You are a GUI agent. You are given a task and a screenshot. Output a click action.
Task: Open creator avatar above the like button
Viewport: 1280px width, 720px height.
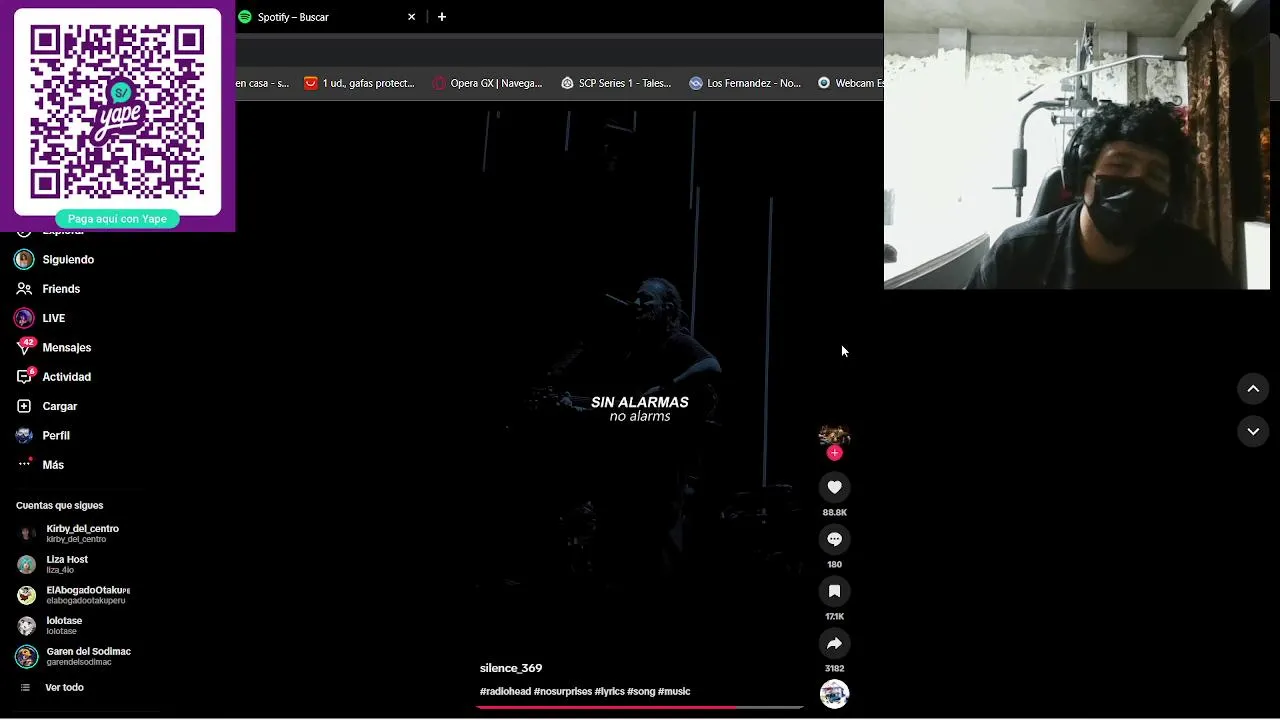(x=834, y=436)
